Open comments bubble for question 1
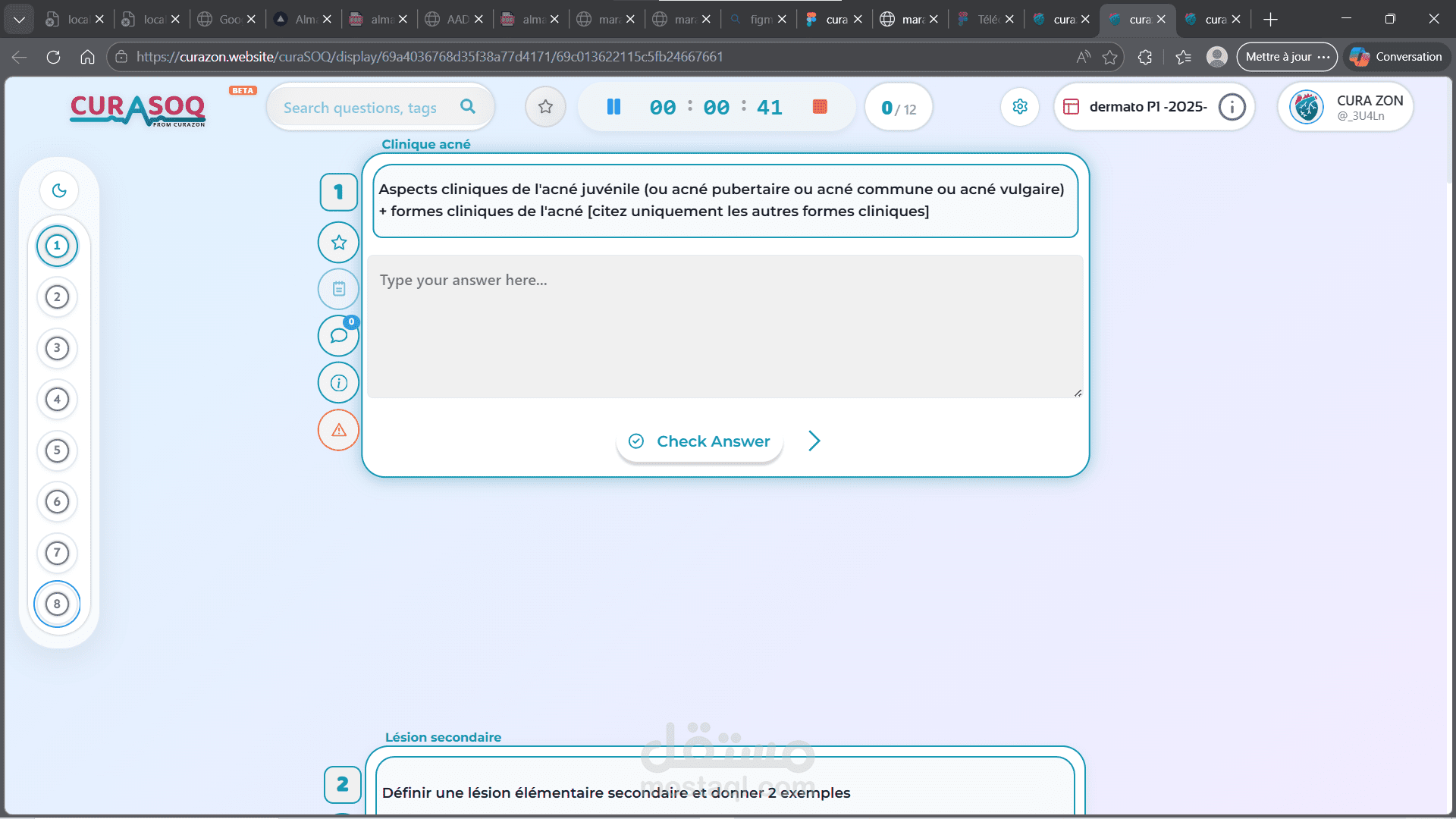This screenshot has width=1456, height=819. (x=338, y=336)
